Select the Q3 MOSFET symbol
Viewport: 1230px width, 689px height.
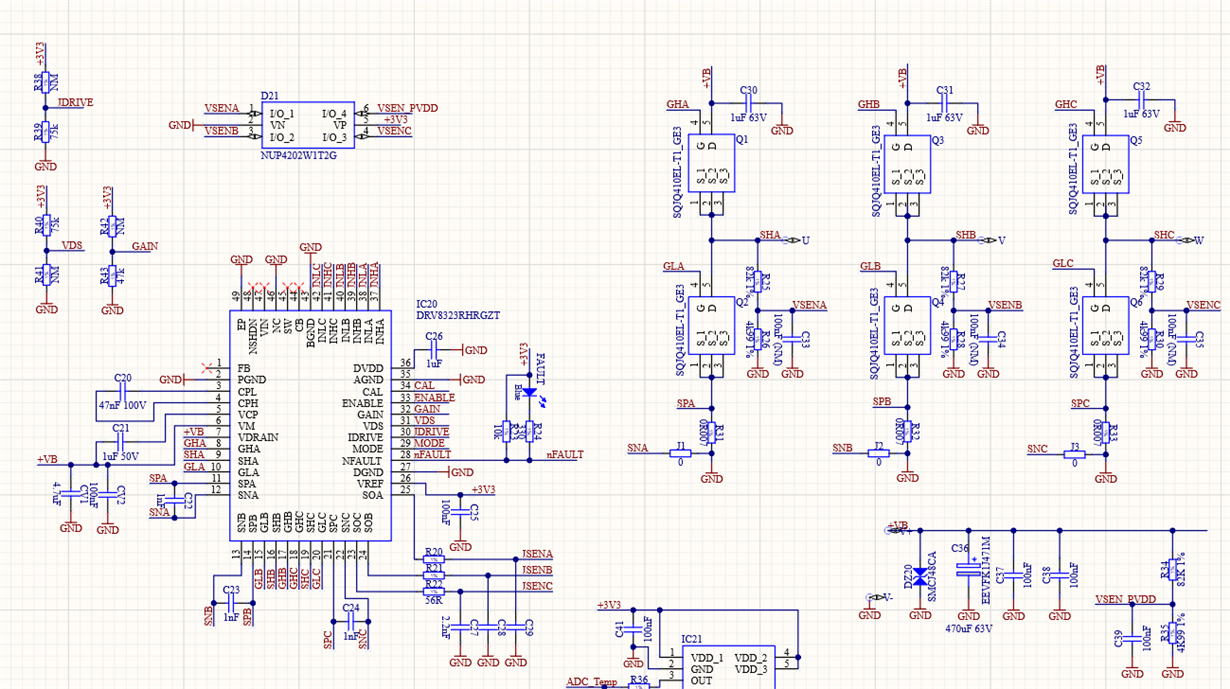(x=909, y=164)
